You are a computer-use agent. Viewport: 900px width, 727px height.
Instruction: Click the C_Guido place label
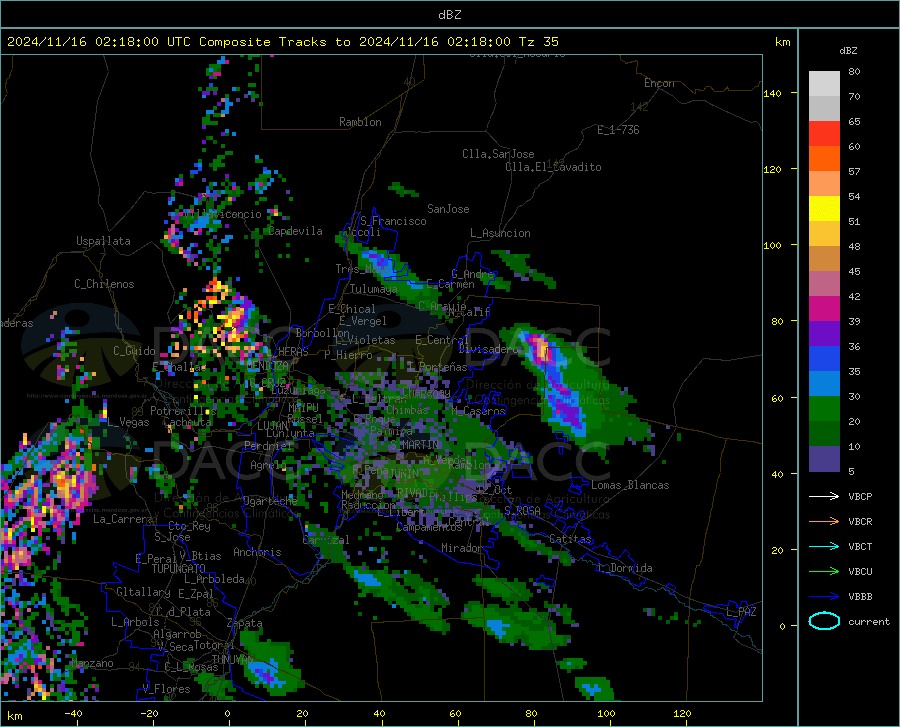[x=134, y=351]
